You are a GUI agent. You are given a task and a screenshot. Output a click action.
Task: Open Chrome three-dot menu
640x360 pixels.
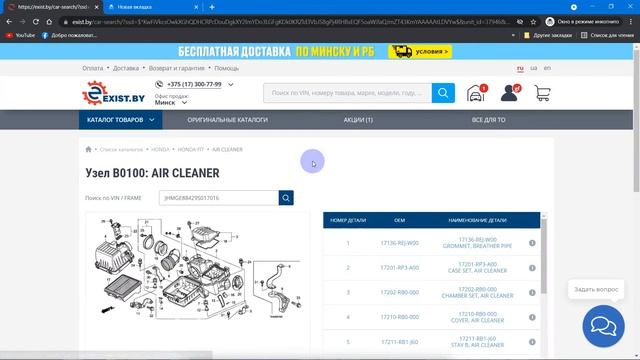click(x=631, y=22)
